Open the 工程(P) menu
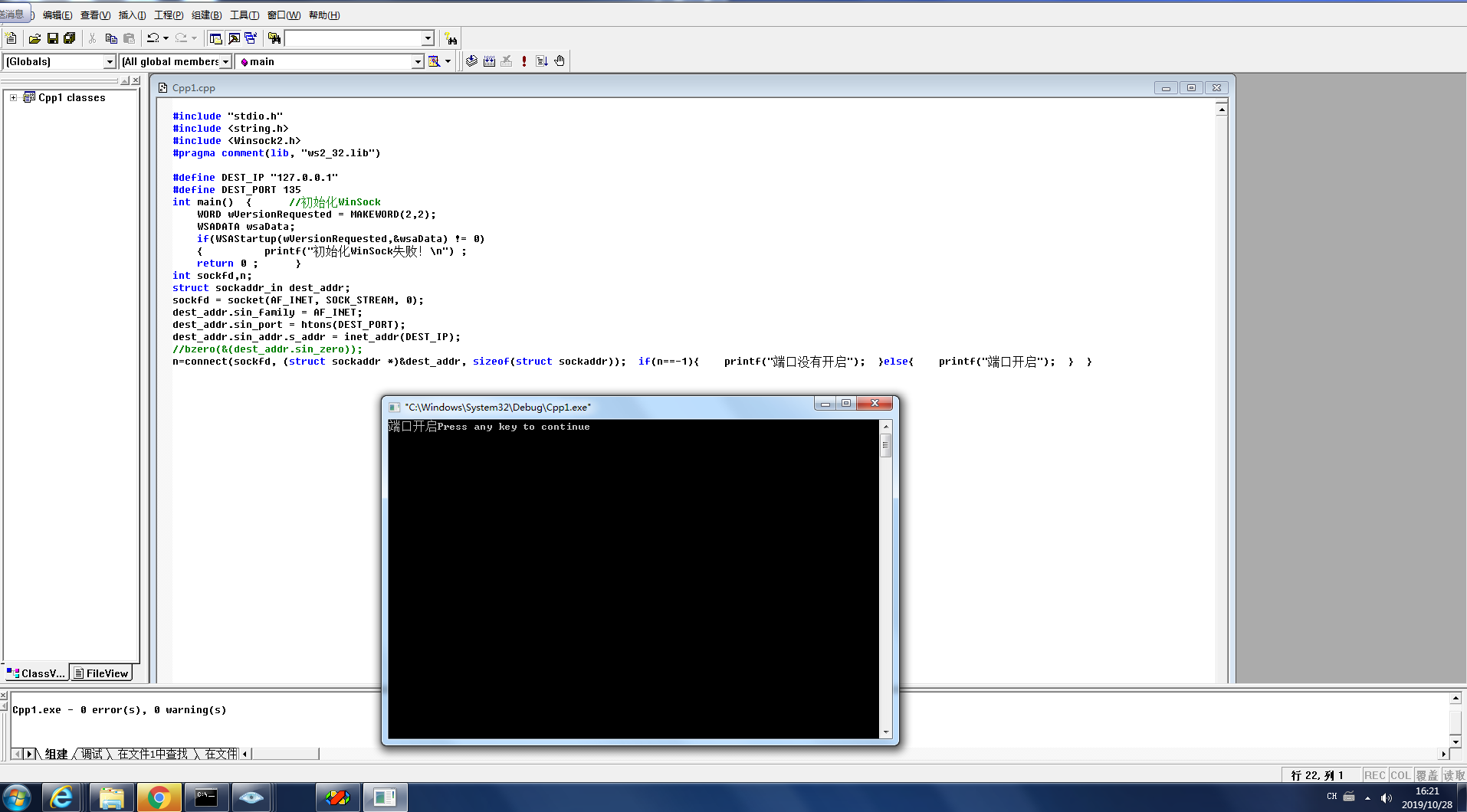 169,15
